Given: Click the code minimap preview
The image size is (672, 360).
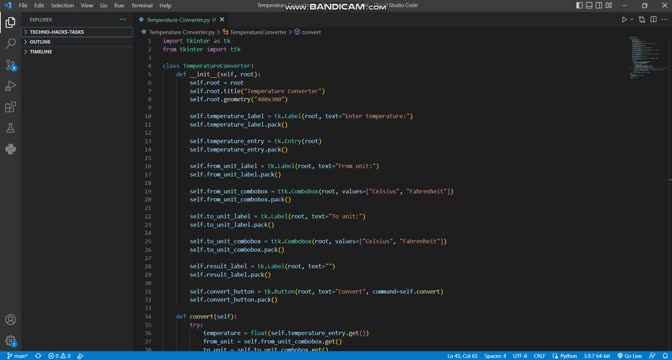Looking at the screenshot, I should (x=647, y=57).
